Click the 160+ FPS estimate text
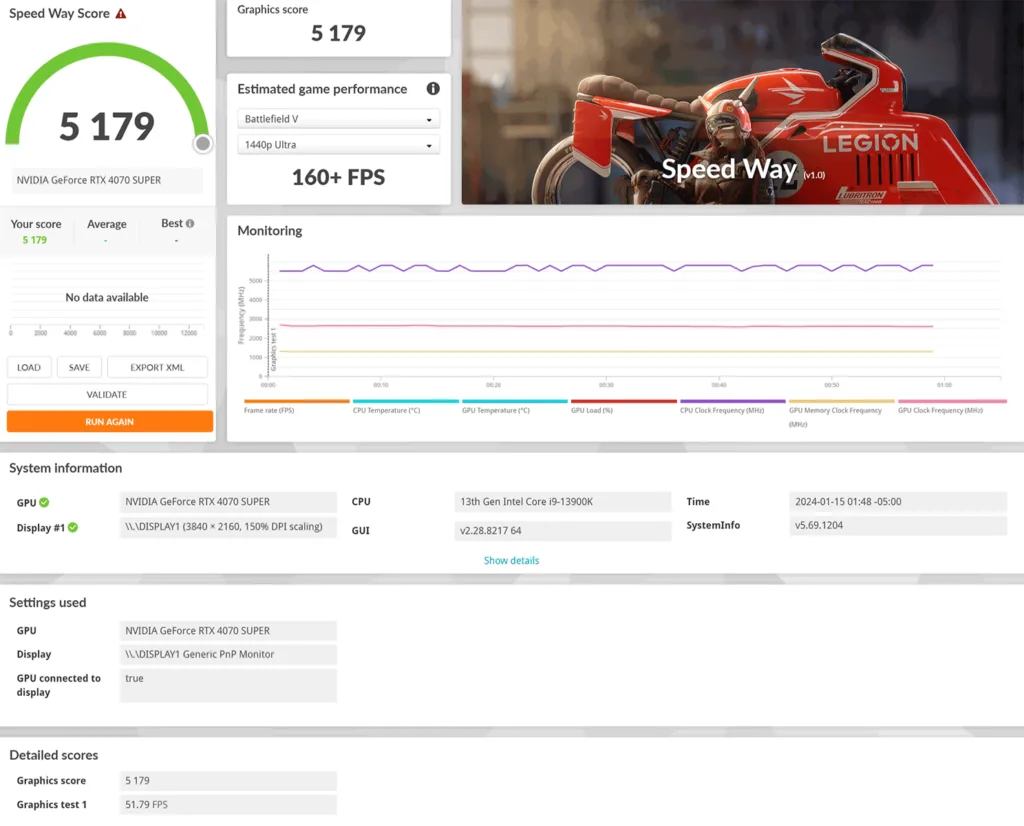The image size is (1024, 826). 338,177
